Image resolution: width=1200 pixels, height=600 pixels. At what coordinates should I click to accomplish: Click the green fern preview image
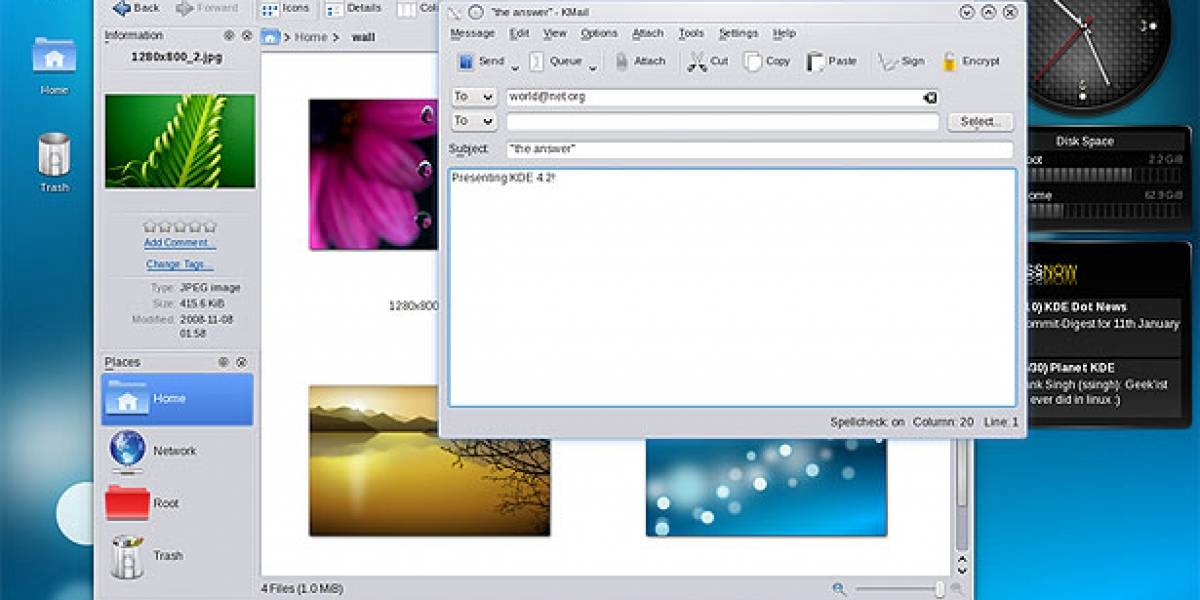[180, 141]
